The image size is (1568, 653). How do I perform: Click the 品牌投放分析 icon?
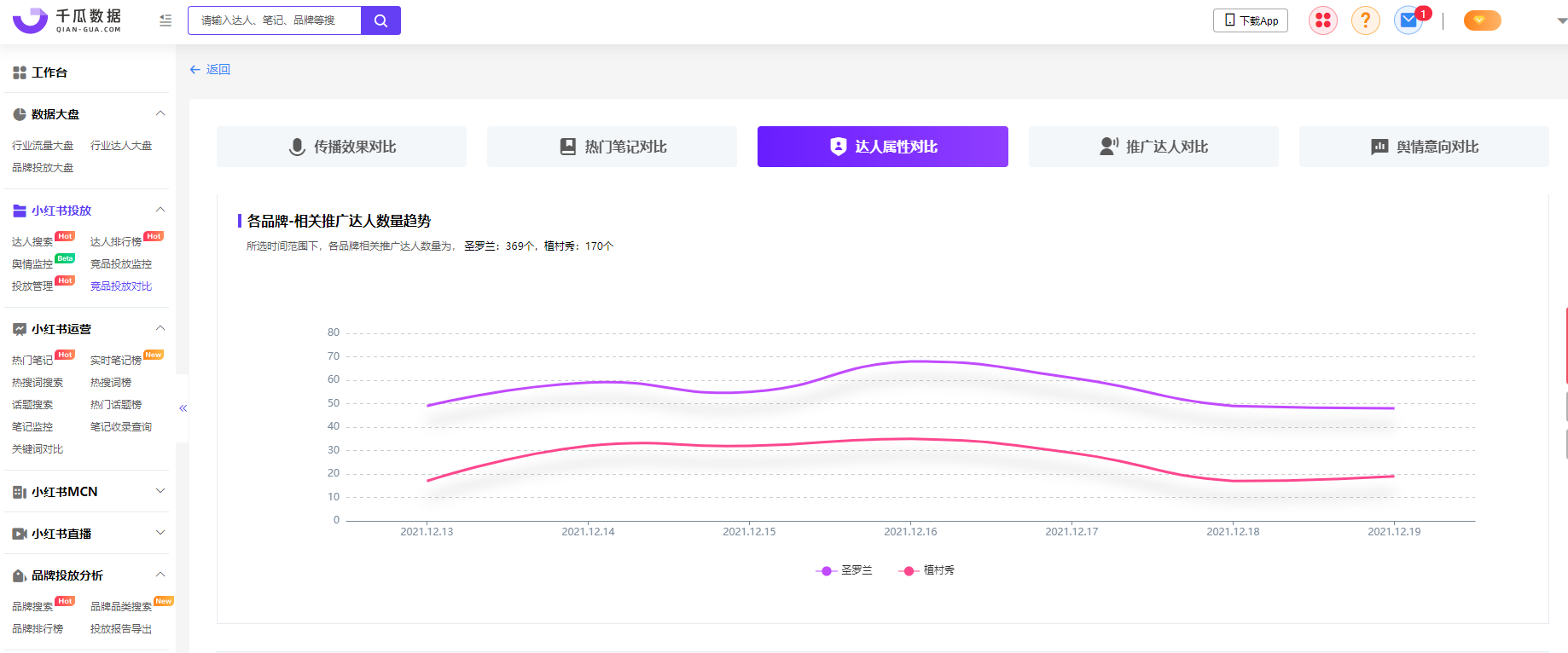(20, 576)
